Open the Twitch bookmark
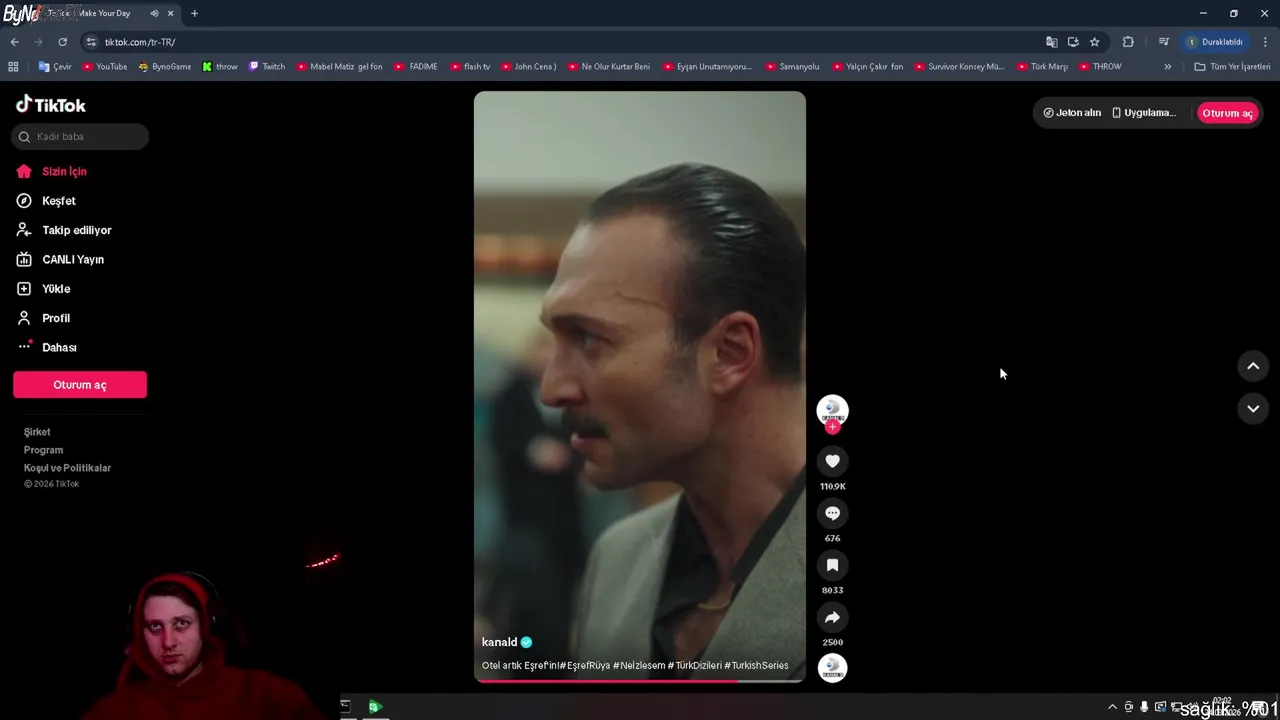Screen dimensions: 1280x720 click(266, 67)
